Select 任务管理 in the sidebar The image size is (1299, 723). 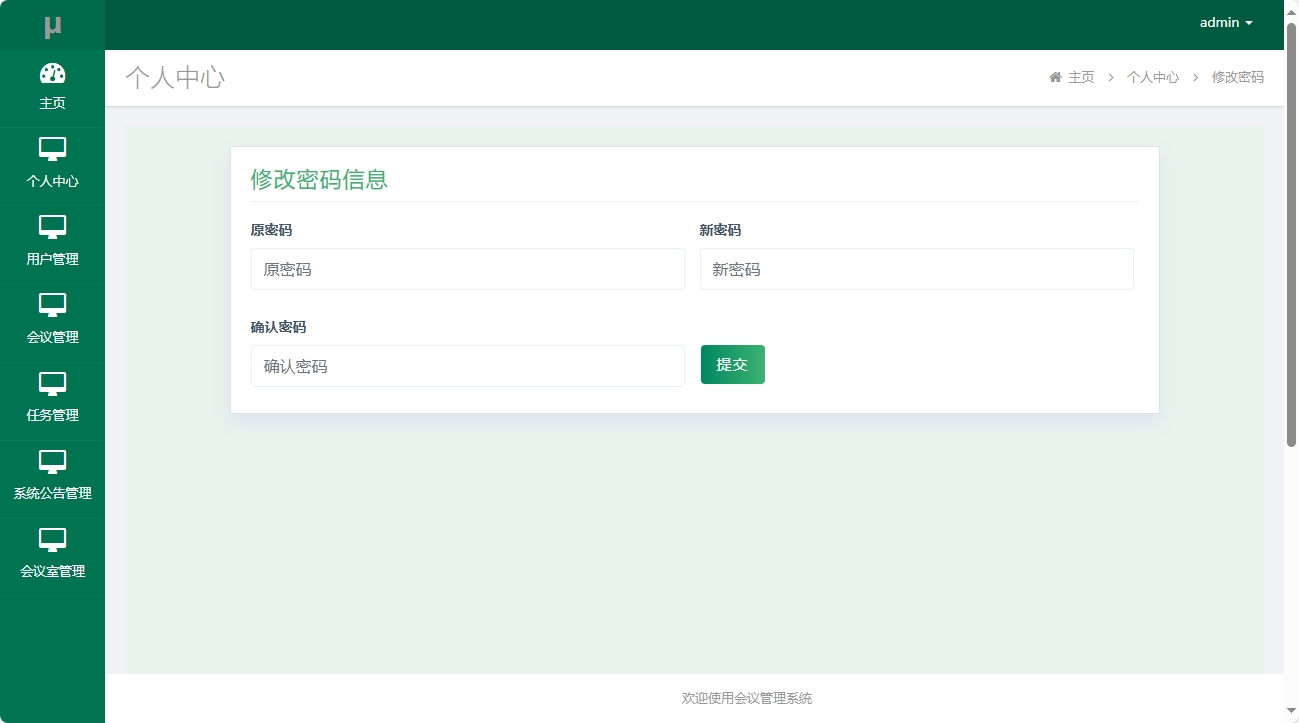point(53,414)
